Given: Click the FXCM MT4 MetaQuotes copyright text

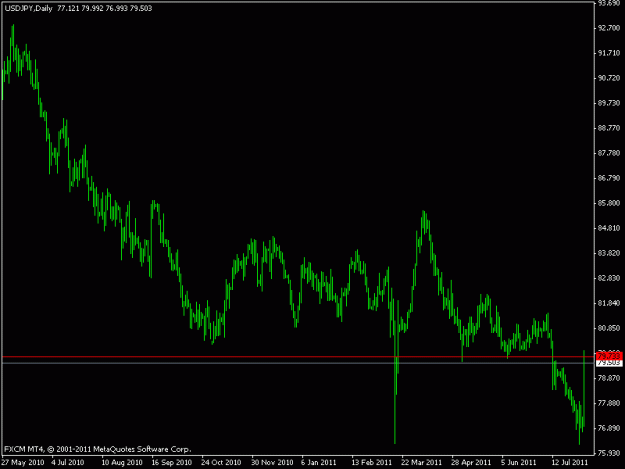Looking at the screenshot, I should (98, 449).
